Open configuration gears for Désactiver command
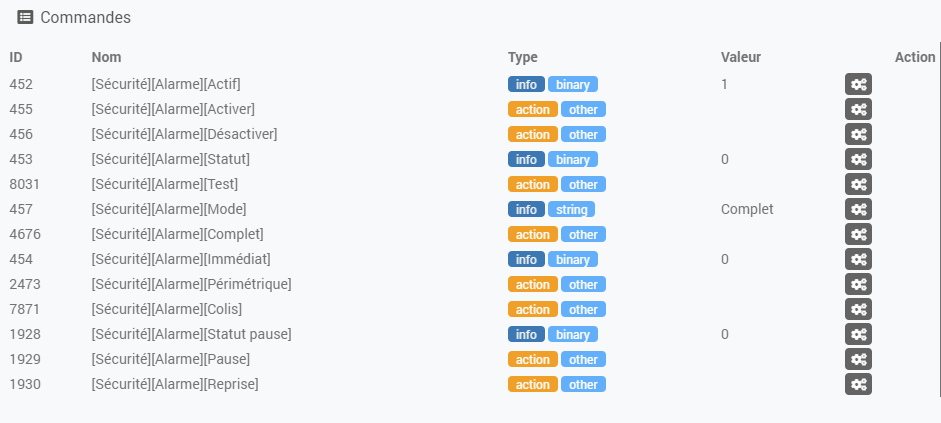The width and height of the screenshot is (941, 423). coord(858,134)
